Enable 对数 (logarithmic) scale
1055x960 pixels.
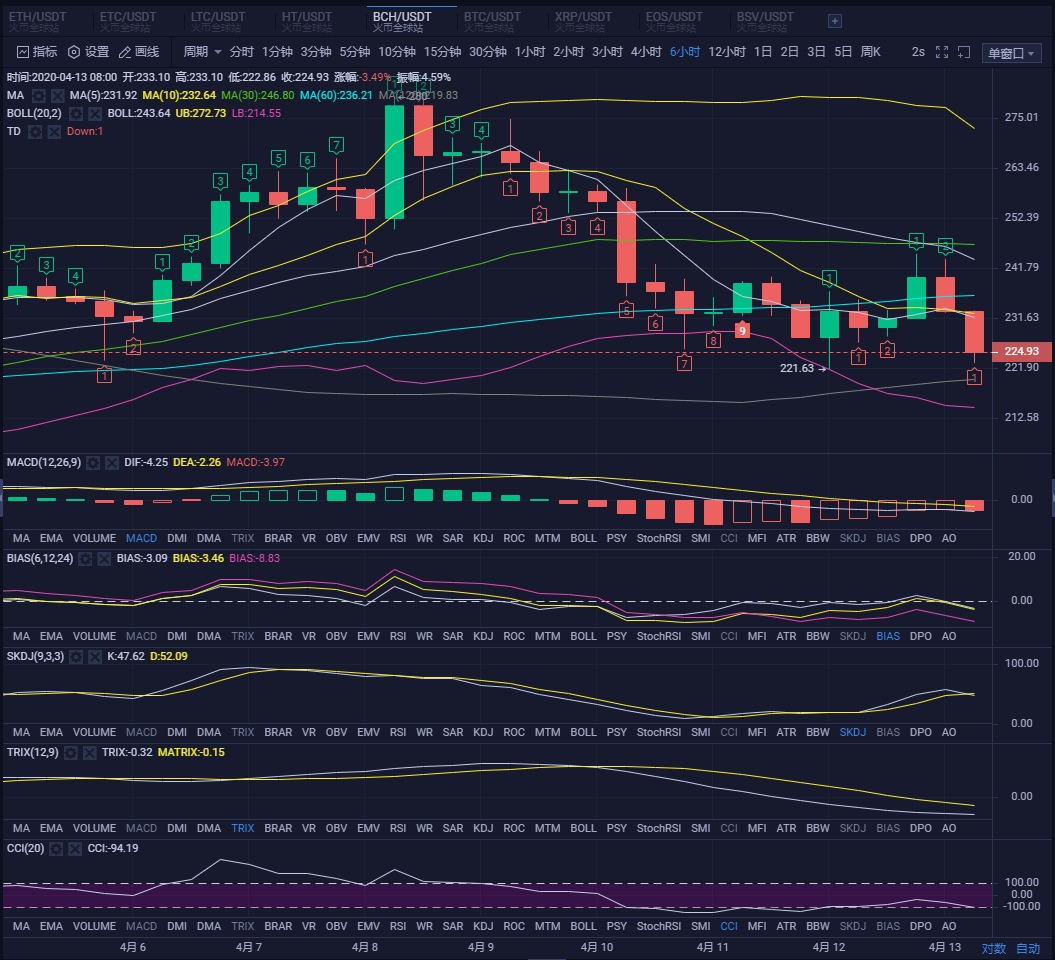coord(996,947)
